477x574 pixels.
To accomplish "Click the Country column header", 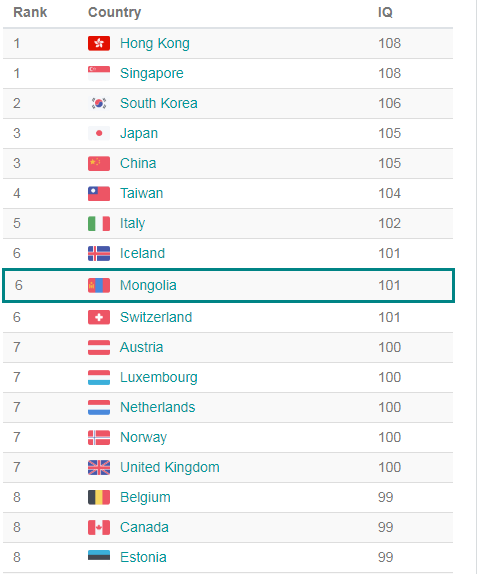I will [x=115, y=12].
